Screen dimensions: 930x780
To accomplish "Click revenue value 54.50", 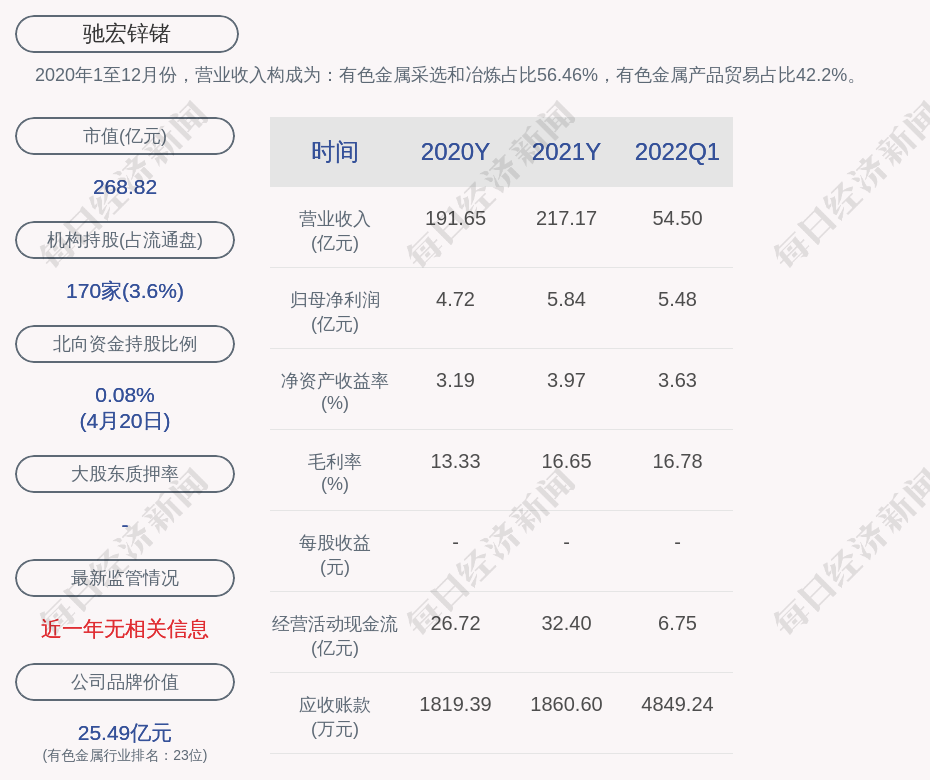I will [677, 218].
